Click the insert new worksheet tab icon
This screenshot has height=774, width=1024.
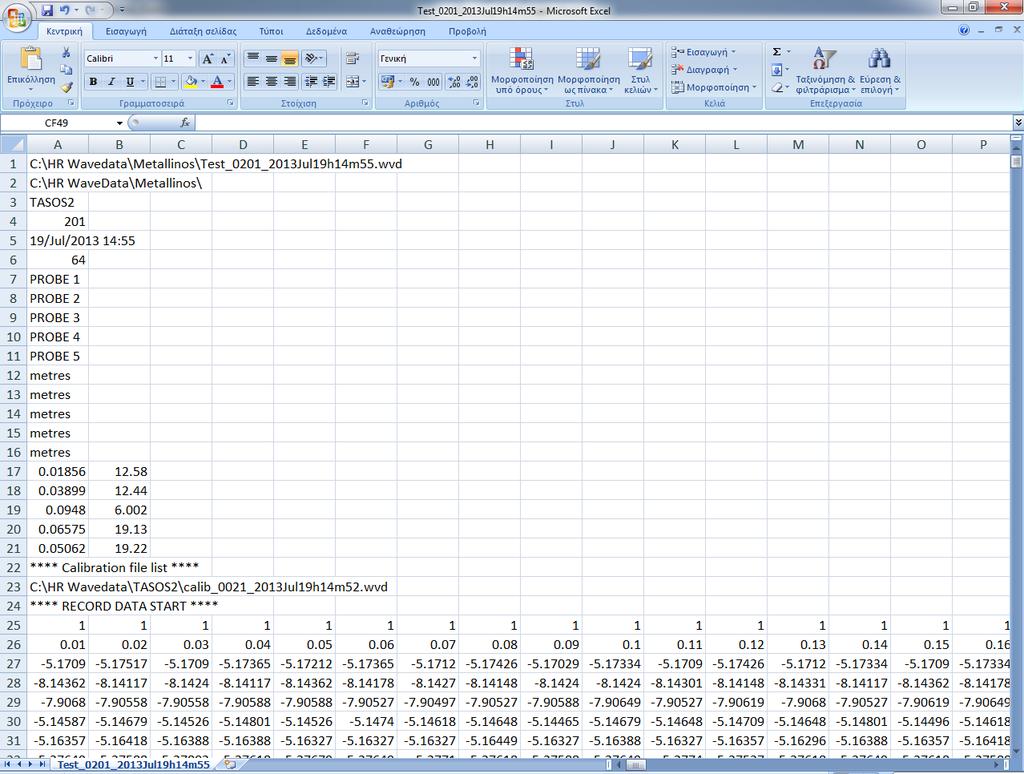(x=230, y=764)
